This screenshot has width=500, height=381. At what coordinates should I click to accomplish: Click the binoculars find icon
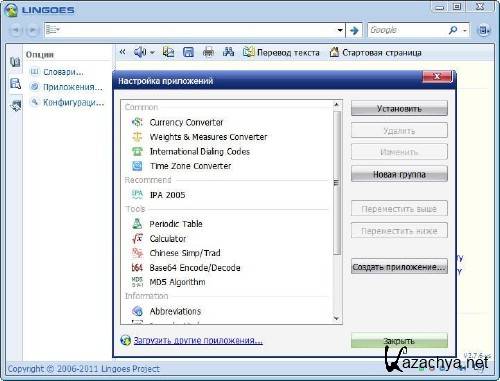228,52
